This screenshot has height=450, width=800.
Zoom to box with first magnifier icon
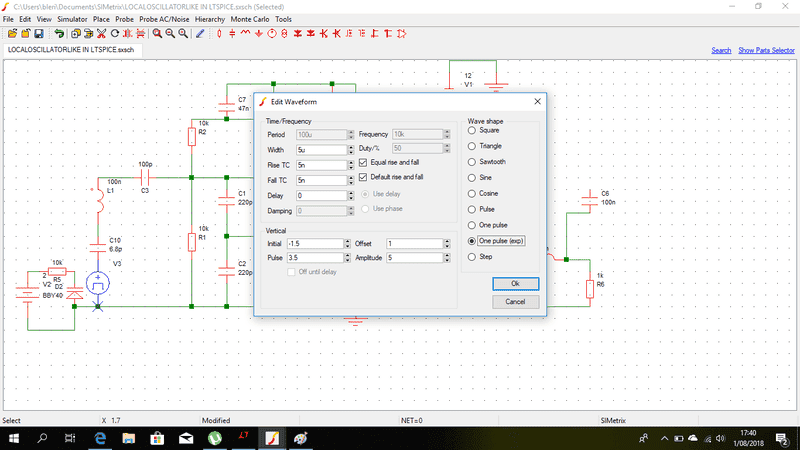tap(157, 34)
